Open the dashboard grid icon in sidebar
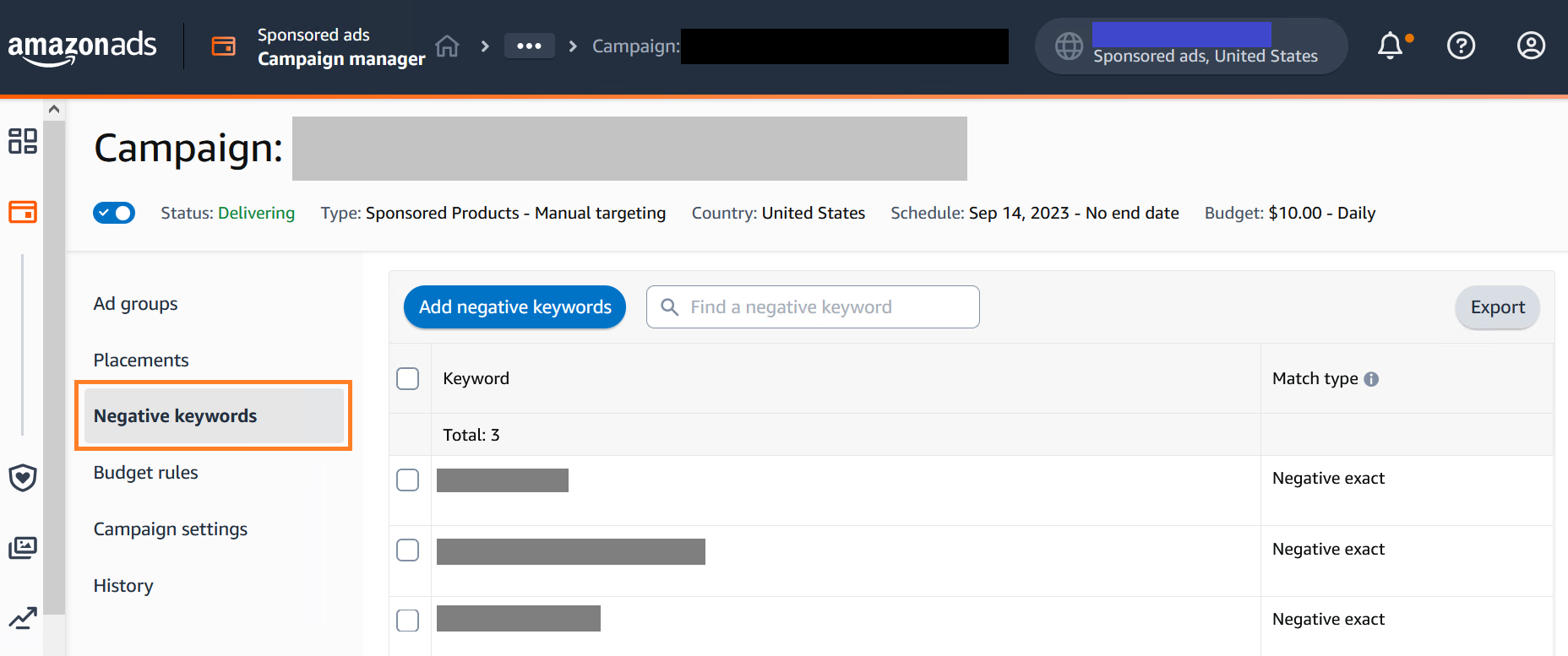 23,141
